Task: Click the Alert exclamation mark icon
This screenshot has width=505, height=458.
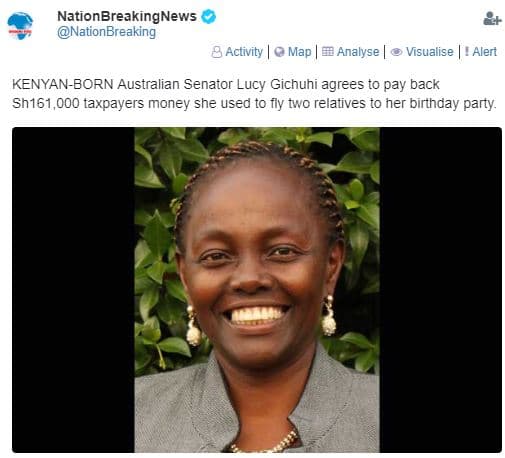Action: coord(466,51)
